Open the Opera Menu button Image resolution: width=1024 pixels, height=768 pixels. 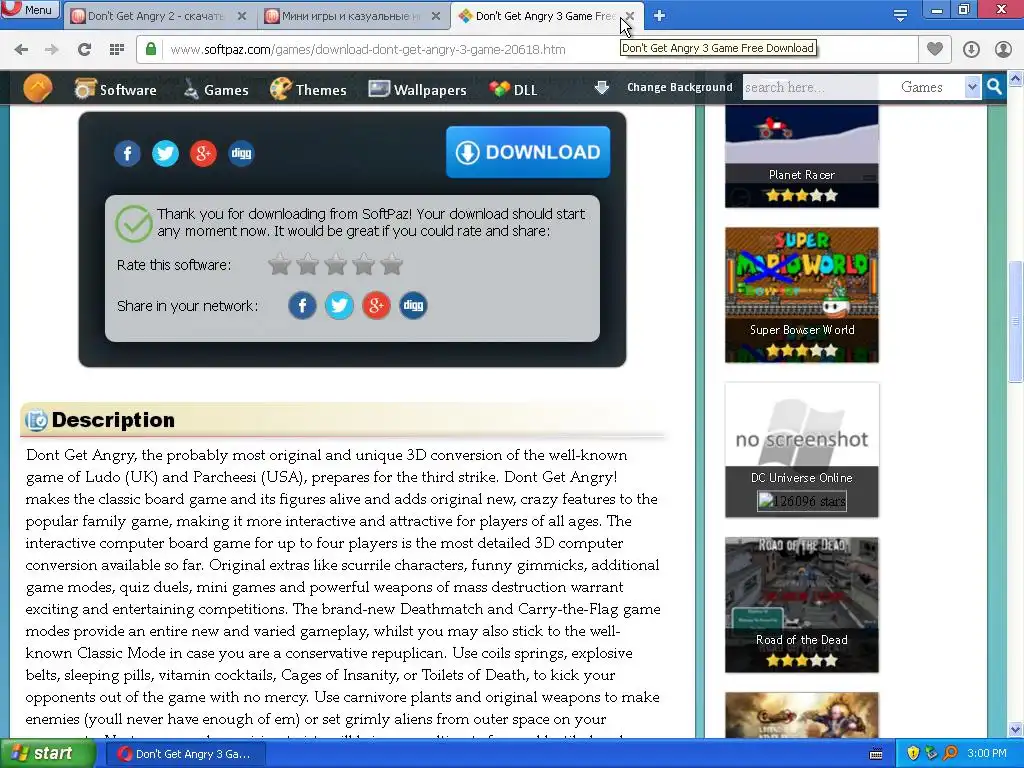[x=31, y=10]
